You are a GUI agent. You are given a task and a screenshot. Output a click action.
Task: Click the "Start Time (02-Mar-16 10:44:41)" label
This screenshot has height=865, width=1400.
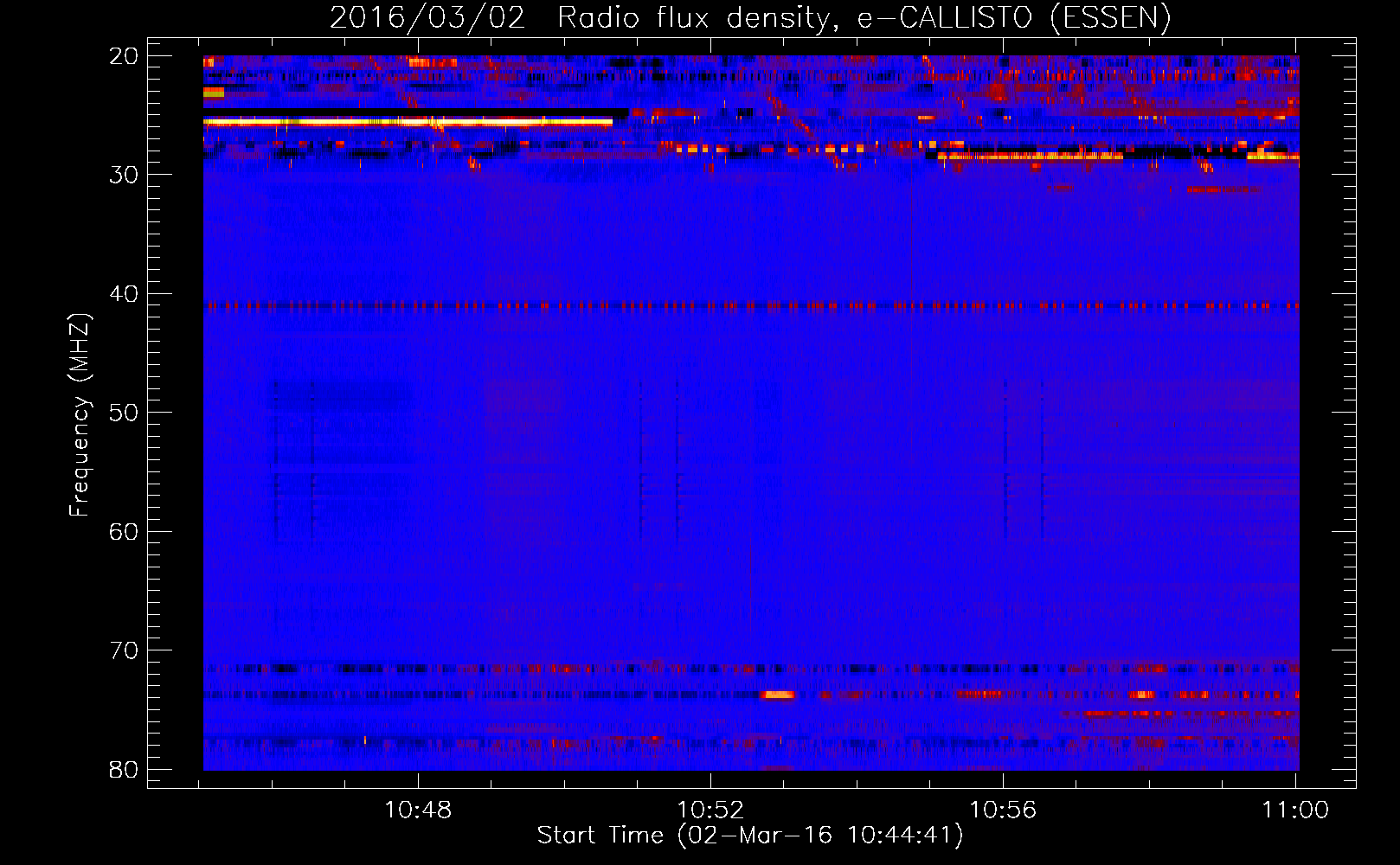750,836
